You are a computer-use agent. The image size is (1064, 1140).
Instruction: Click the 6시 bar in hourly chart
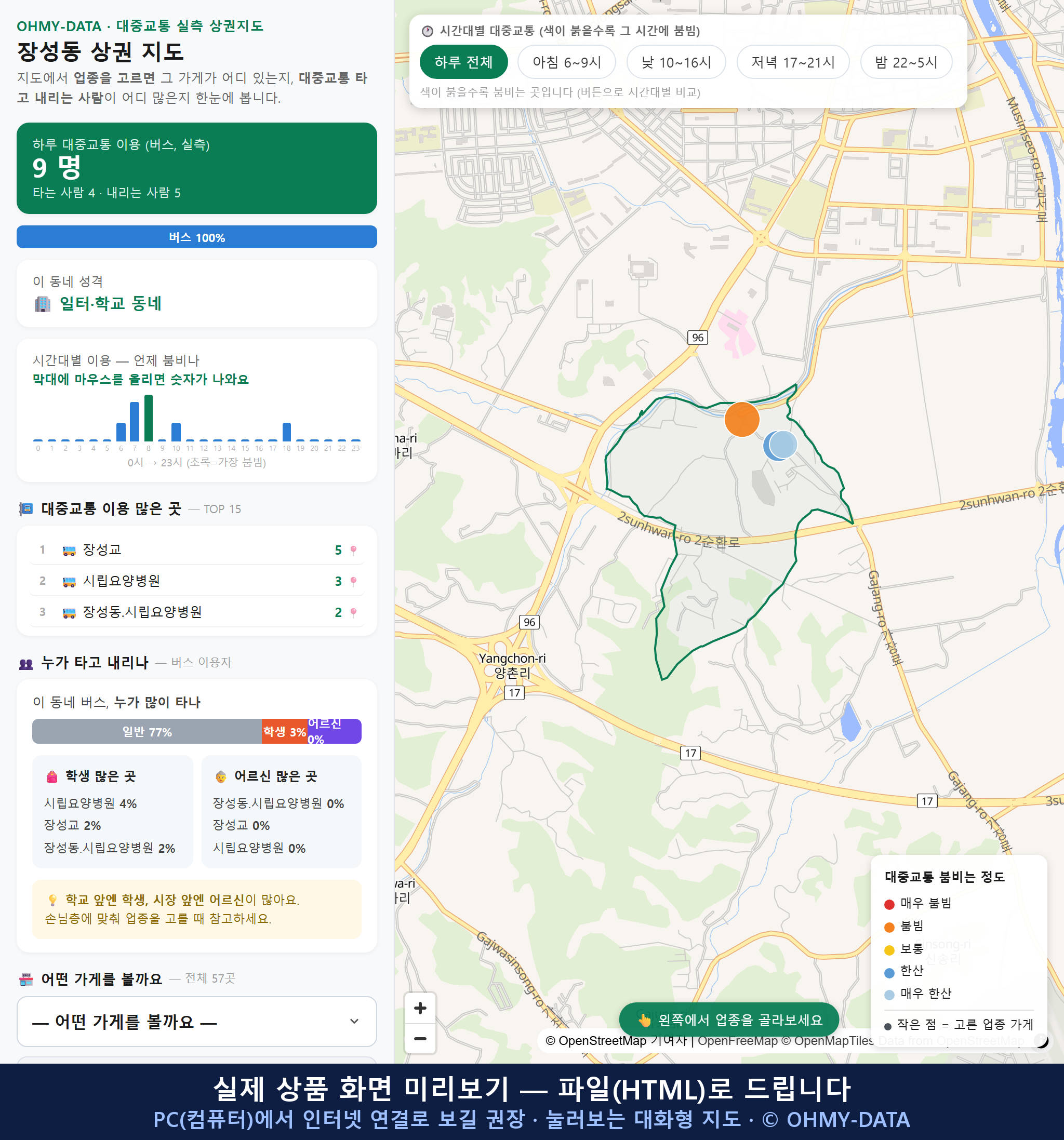coord(121,431)
